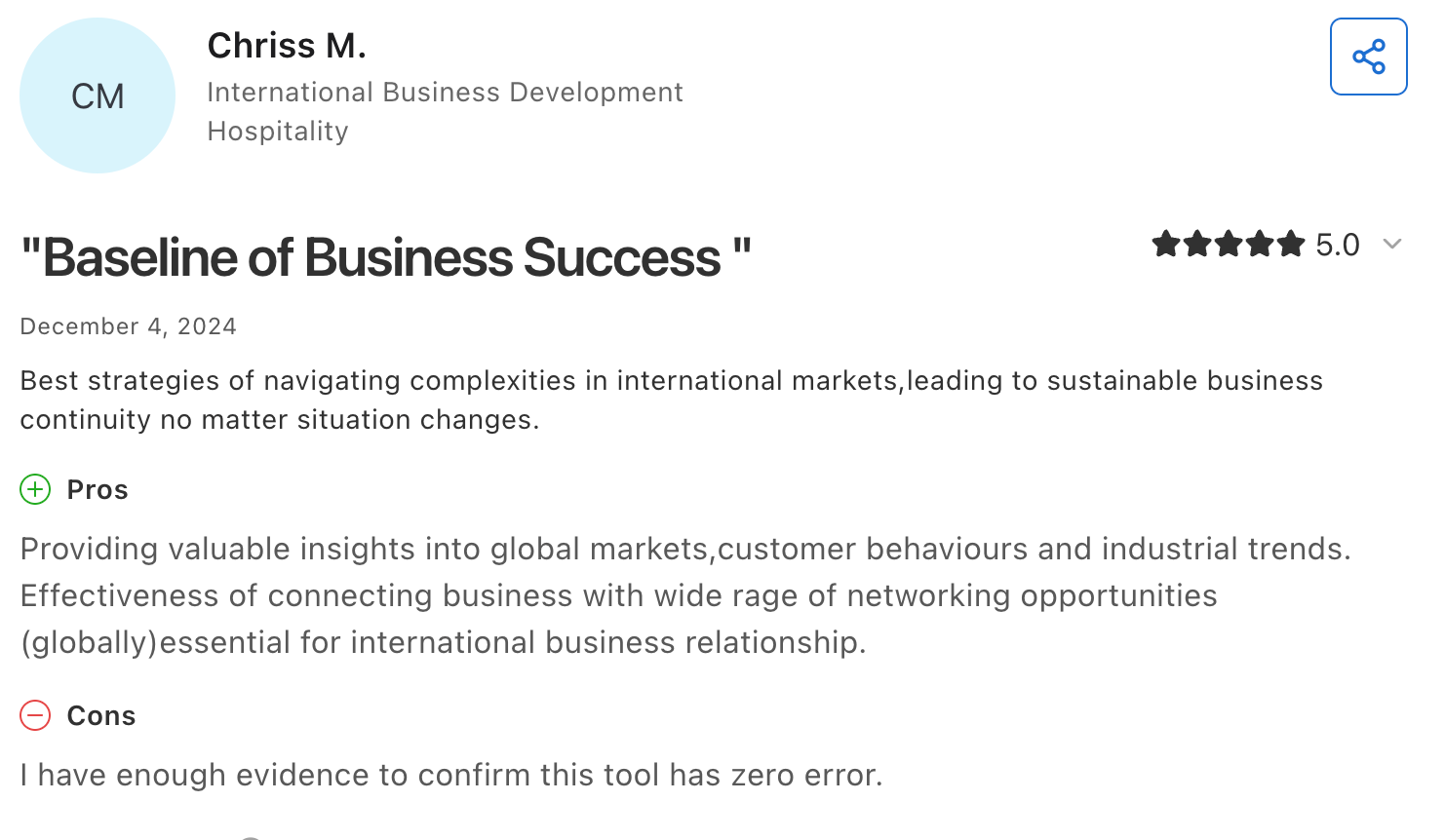Click the green plus Pros icon
The width and height of the screenshot is (1445, 840).
[x=35, y=489]
